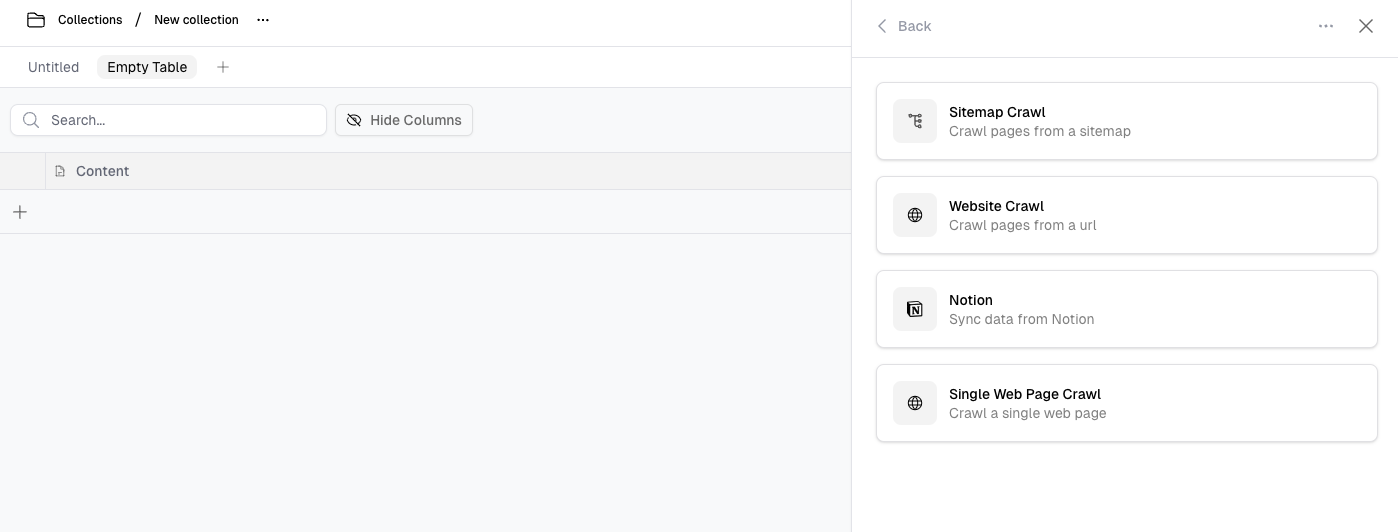Click the magnifier icon in search box
Screen dimensions: 1398x532
31,120
